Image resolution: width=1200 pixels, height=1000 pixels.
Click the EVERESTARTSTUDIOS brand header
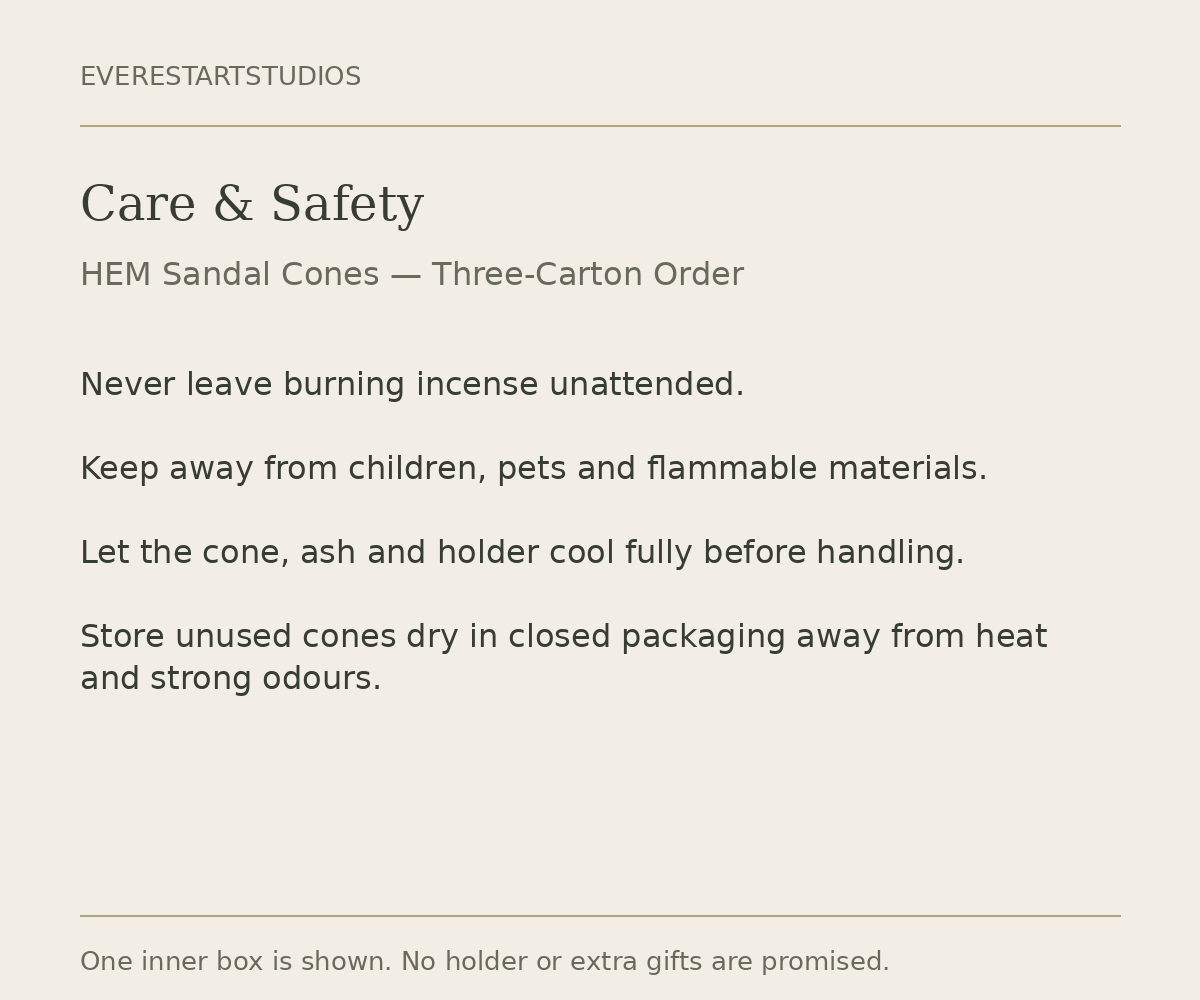[x=220, y=77]
